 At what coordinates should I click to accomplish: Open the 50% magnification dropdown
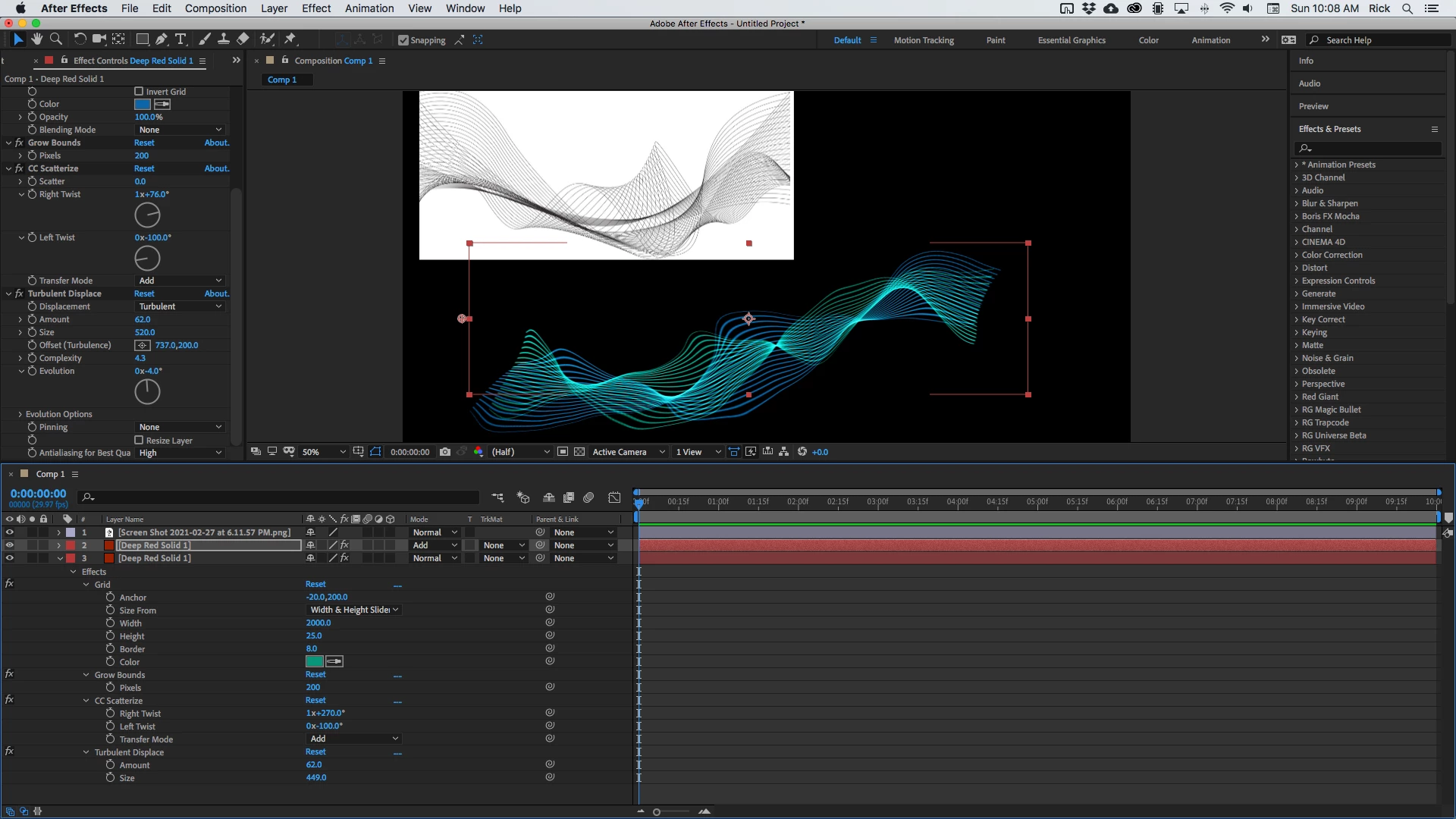tap(324, 452)
